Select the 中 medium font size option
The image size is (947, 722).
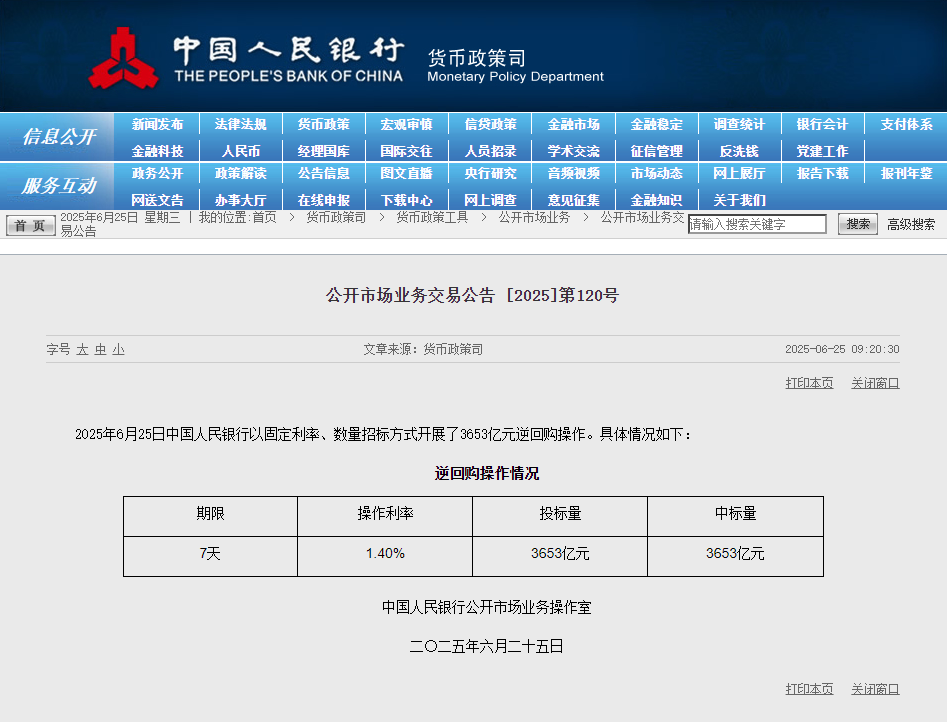click(101, 349)
